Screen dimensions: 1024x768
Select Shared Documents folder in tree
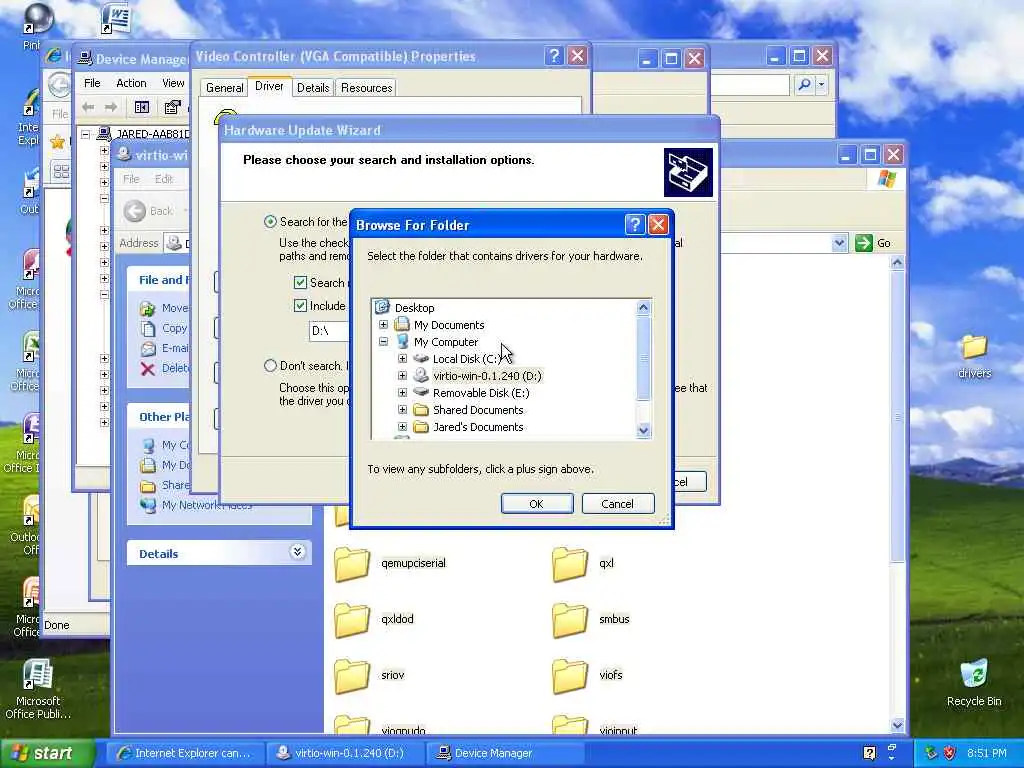click(477, 409)
